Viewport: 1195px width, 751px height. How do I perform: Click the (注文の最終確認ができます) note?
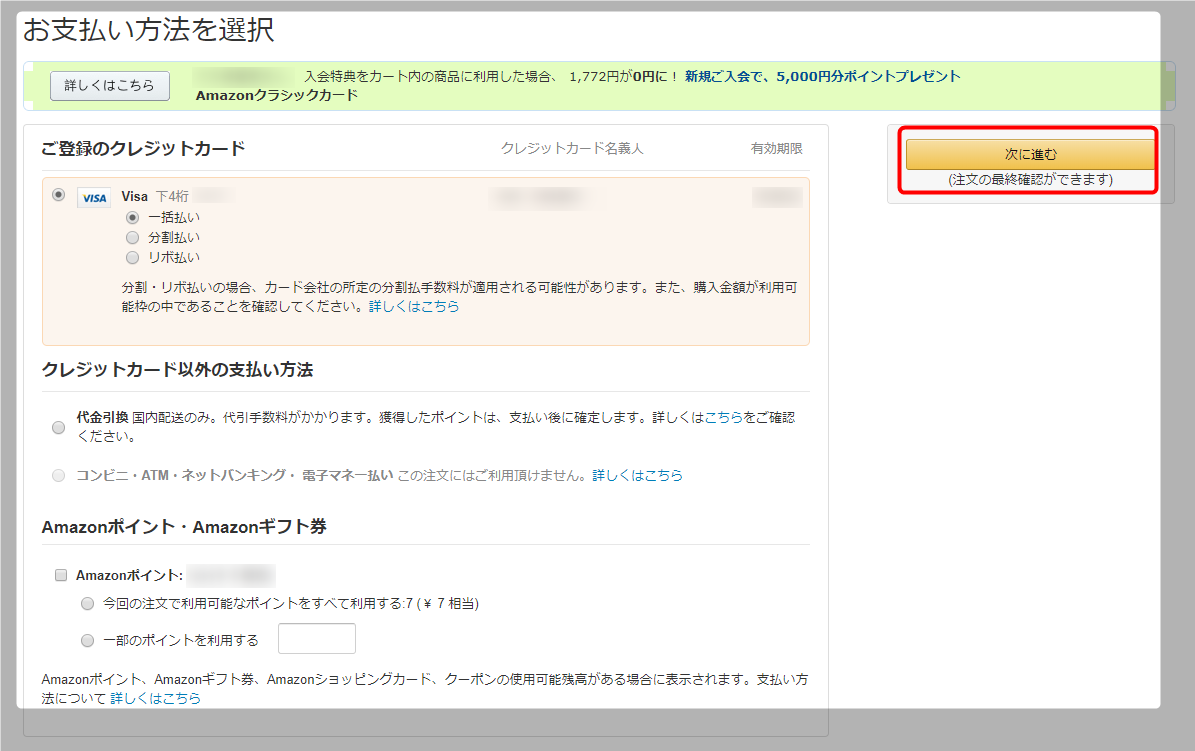click(1030, 180)
